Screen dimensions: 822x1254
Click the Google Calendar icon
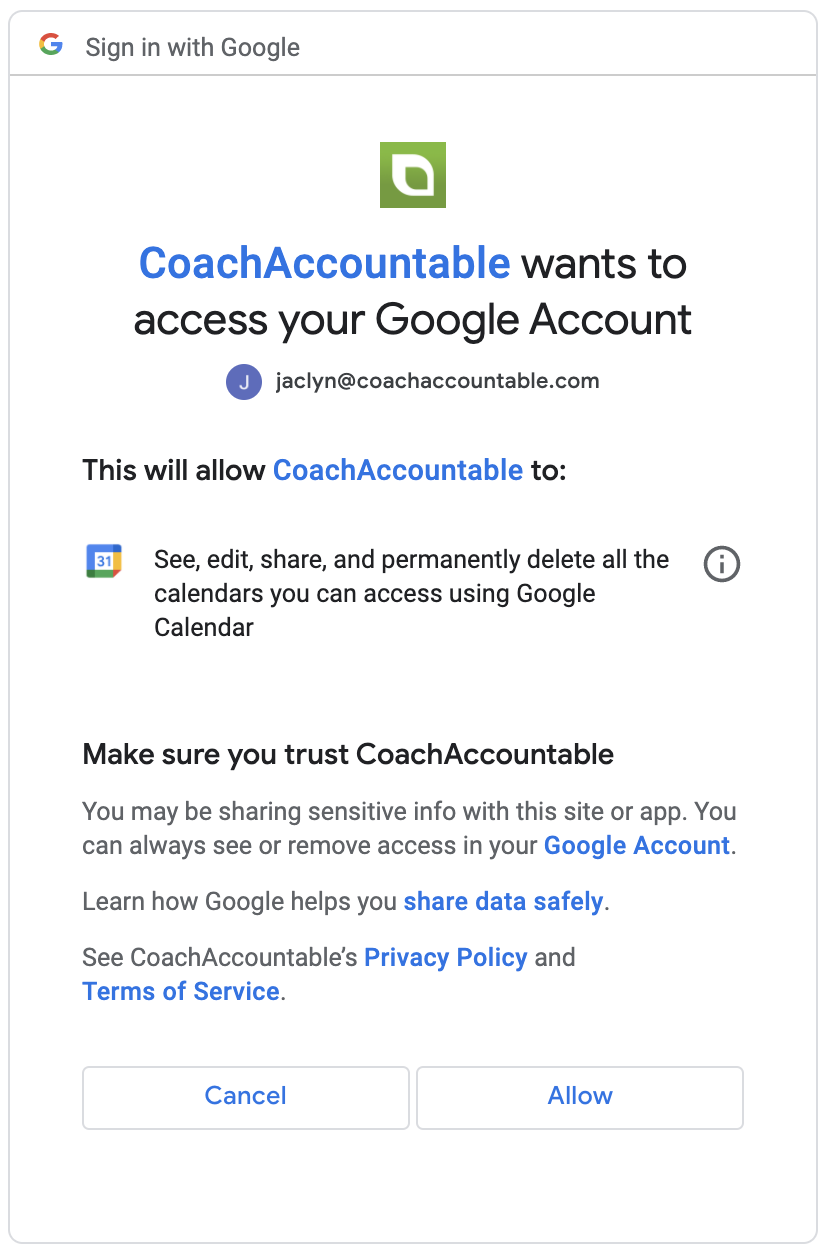coord(104,561)
